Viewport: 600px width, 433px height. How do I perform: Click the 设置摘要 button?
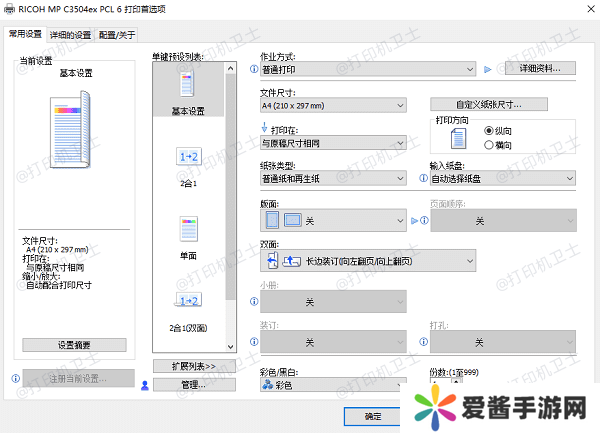(x=74, y=345)
